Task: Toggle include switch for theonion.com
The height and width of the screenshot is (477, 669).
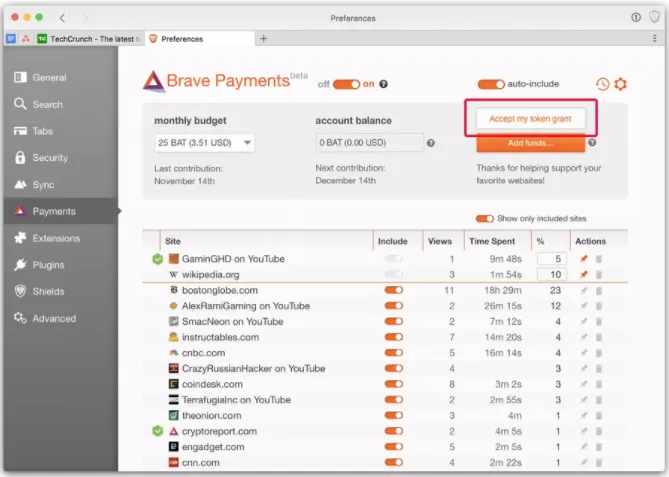Action: pyautogui.click(x=394, y=415)
